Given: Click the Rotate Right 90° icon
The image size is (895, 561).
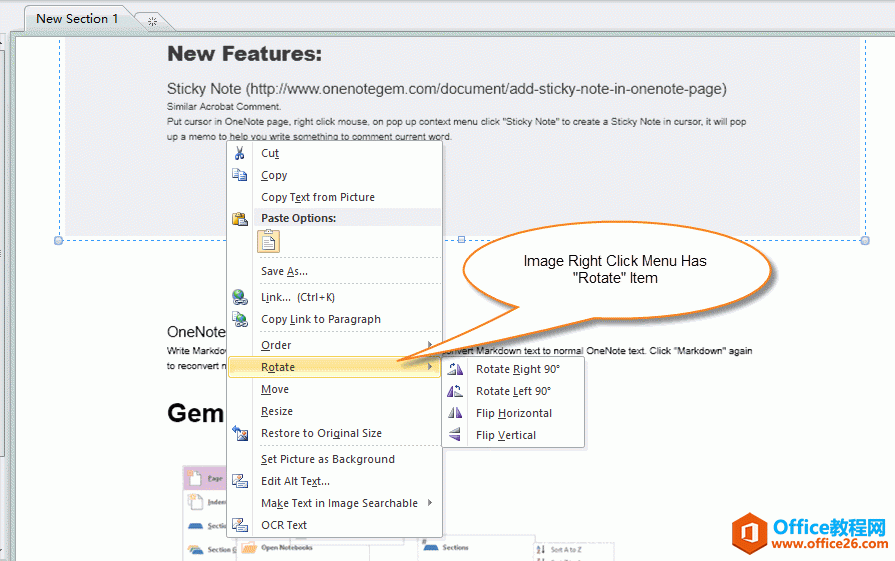Looking at the screenshot, I should coord(455,369).
